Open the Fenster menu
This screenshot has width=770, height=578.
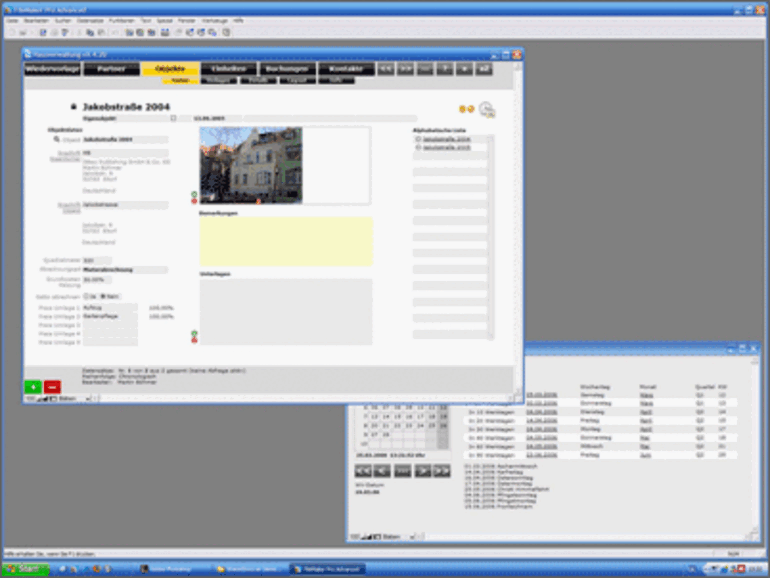click(187, 21)
